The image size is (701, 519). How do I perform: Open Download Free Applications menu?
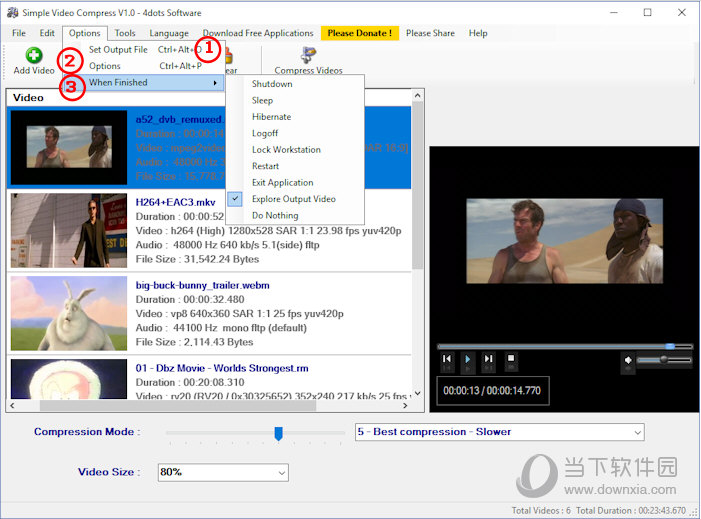[258, 33]
